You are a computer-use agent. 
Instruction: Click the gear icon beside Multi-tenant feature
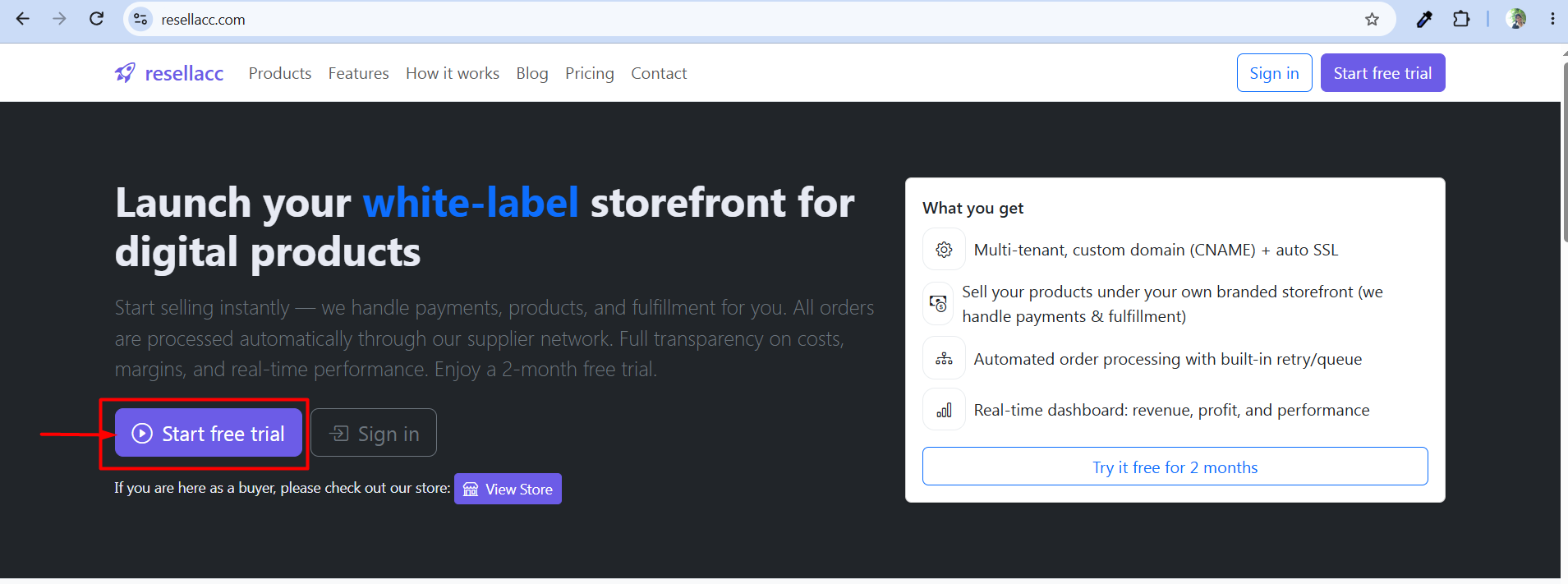pyautogui.click(x=944, y=250)
